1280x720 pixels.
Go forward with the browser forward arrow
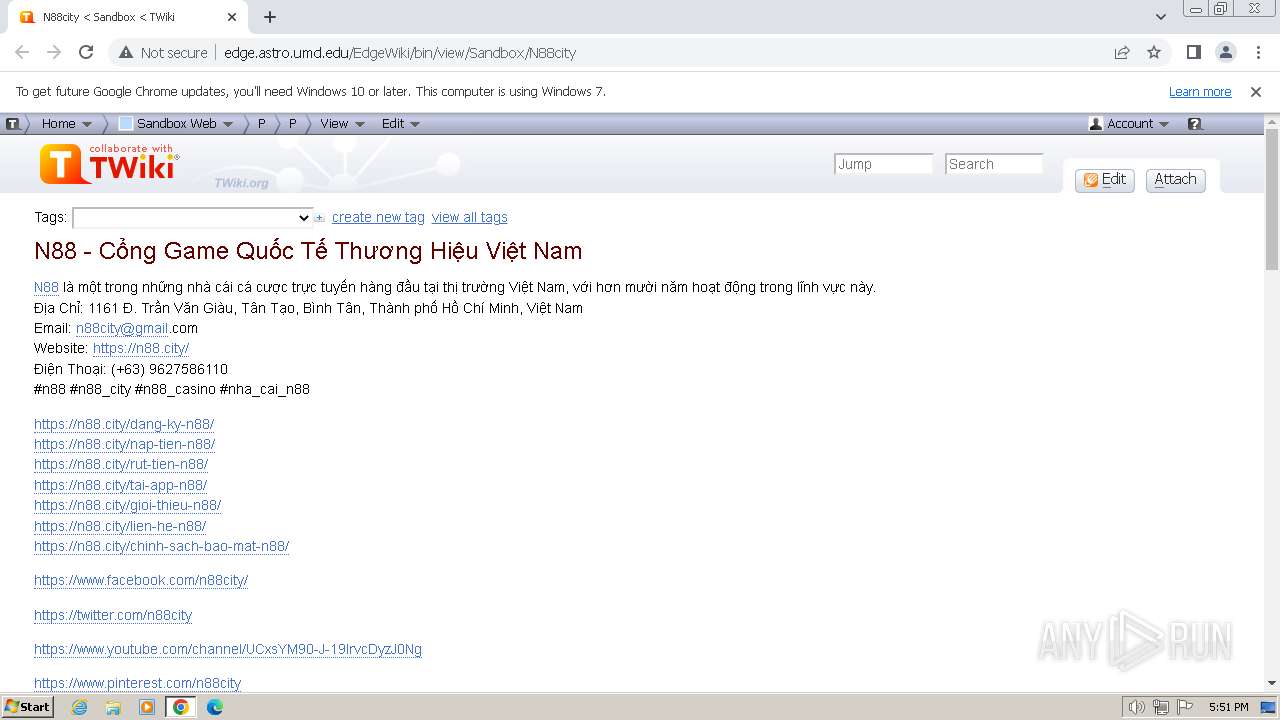54,52
